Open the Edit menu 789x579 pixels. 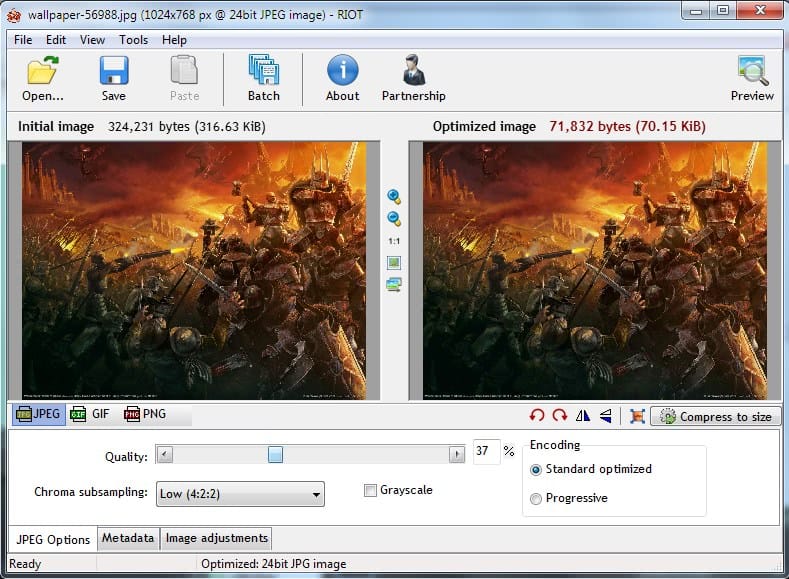pos(56,40)
